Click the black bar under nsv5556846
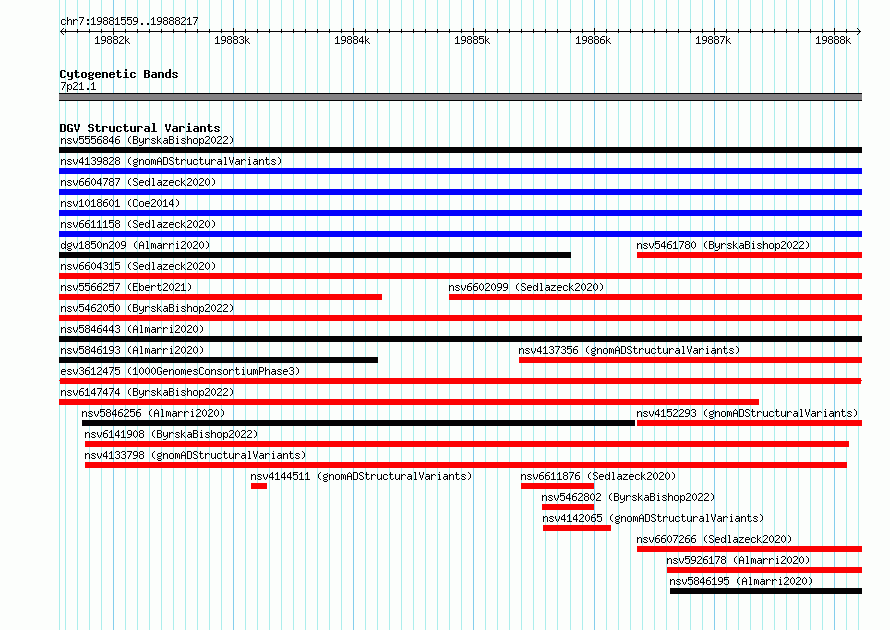Screen dimensions: 890x630 (460, 150)
